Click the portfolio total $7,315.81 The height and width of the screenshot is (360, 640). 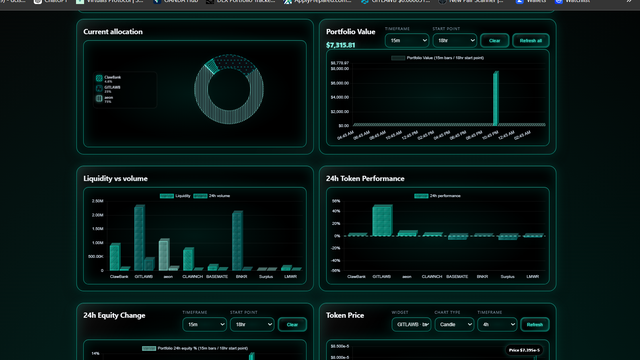point(340,45)
